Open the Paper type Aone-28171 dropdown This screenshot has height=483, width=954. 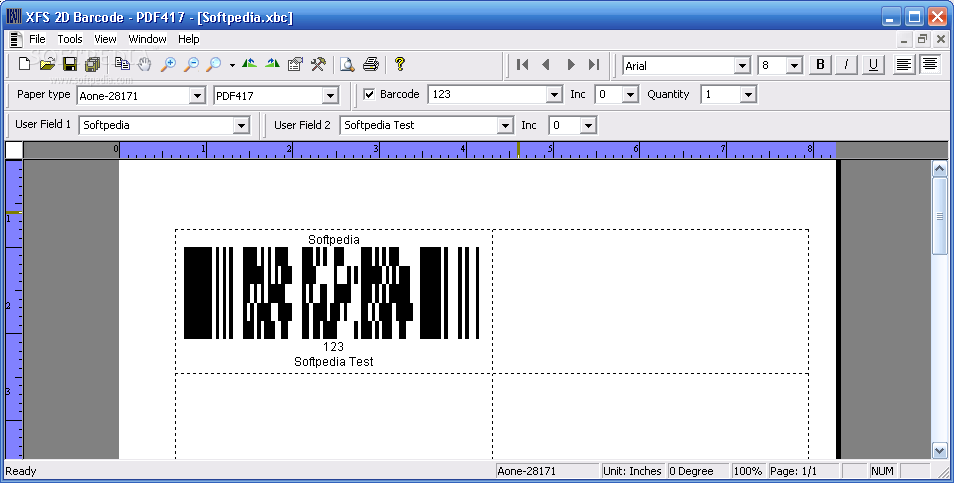(x=197, y=96)
